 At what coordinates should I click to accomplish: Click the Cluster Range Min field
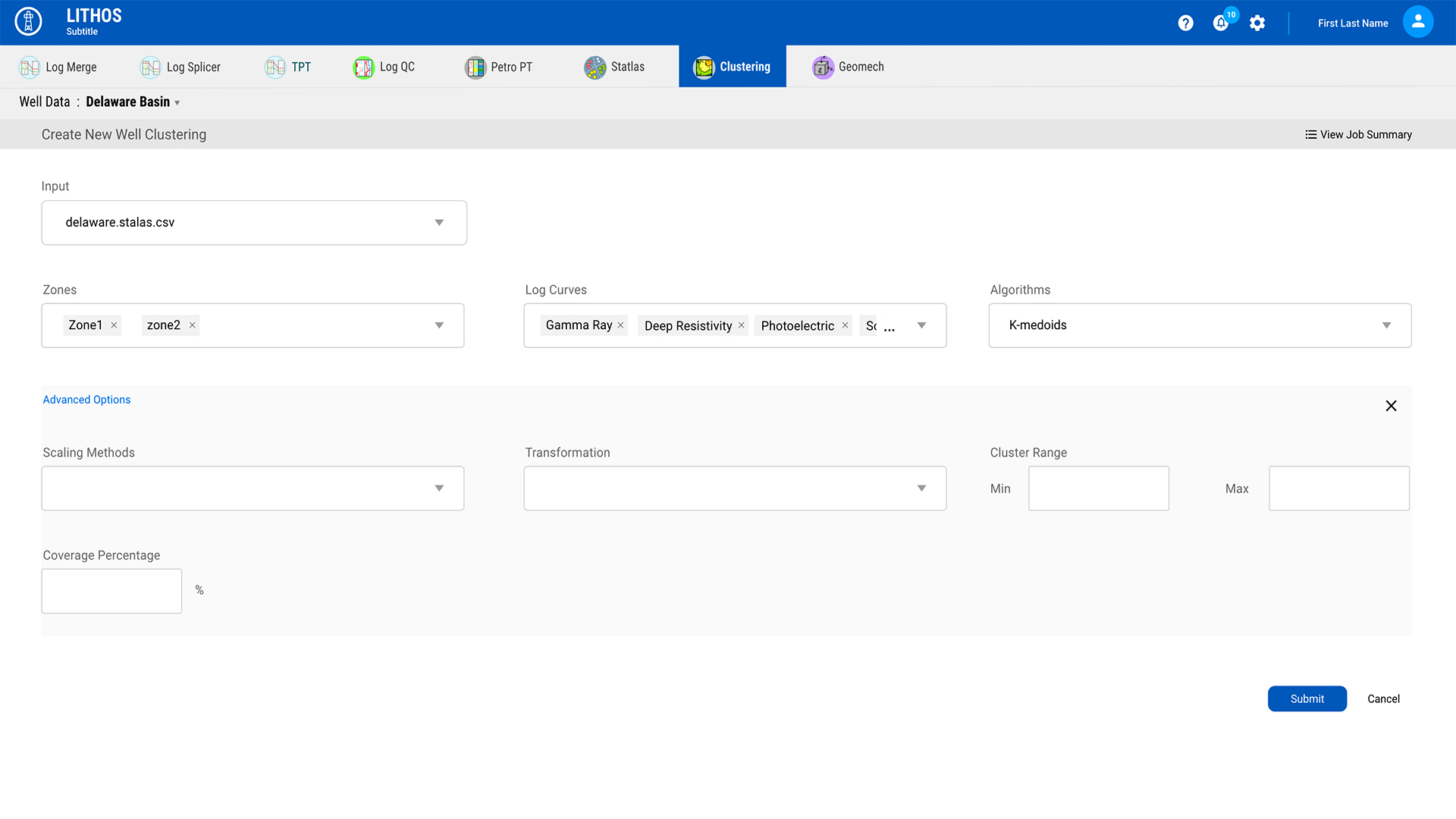(x=1098, y=488)
